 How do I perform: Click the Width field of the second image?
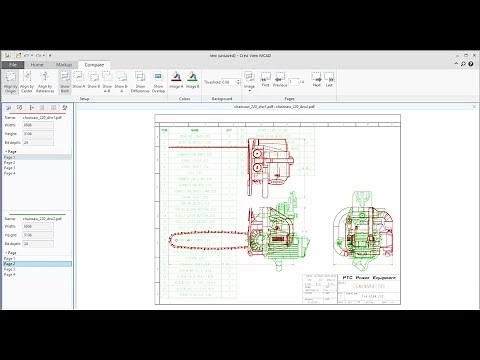pos(38,226)
